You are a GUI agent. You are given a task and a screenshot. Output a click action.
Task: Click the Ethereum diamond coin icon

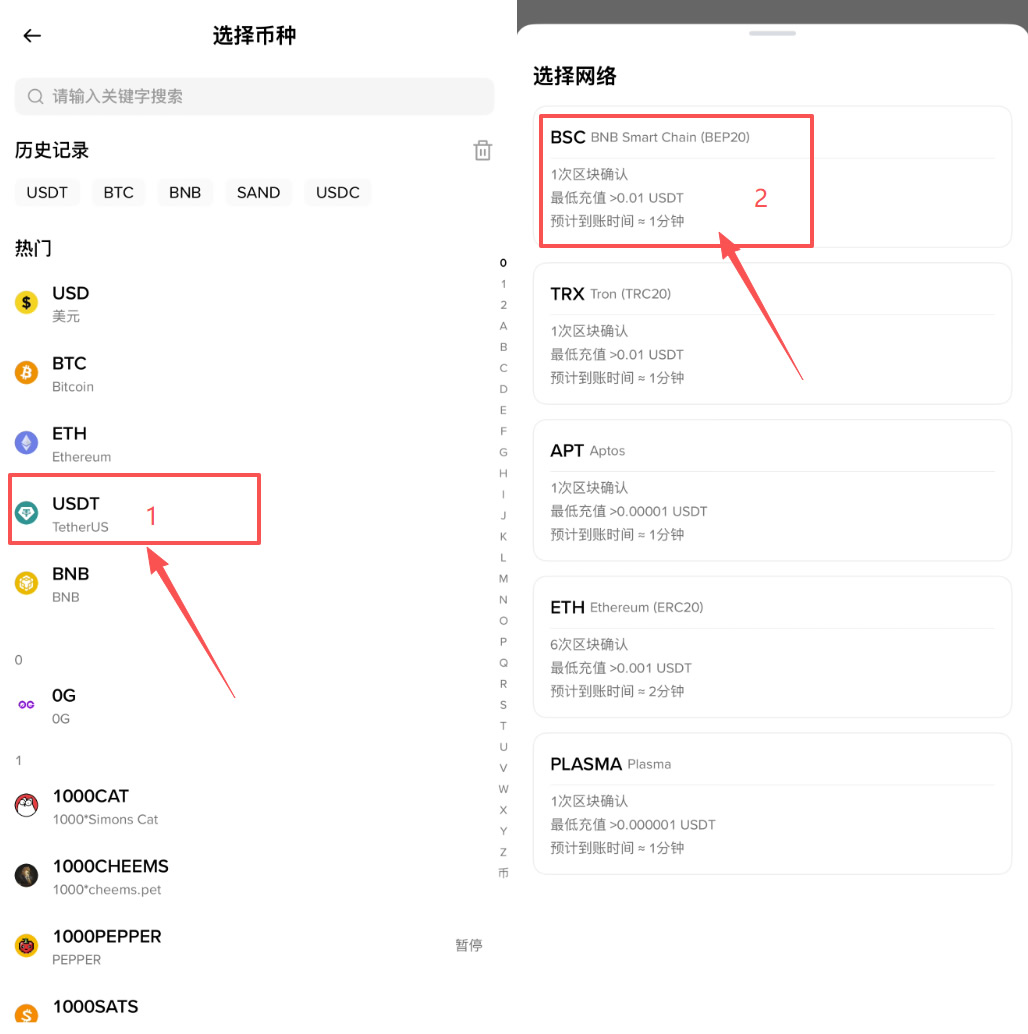coord(26,442)
